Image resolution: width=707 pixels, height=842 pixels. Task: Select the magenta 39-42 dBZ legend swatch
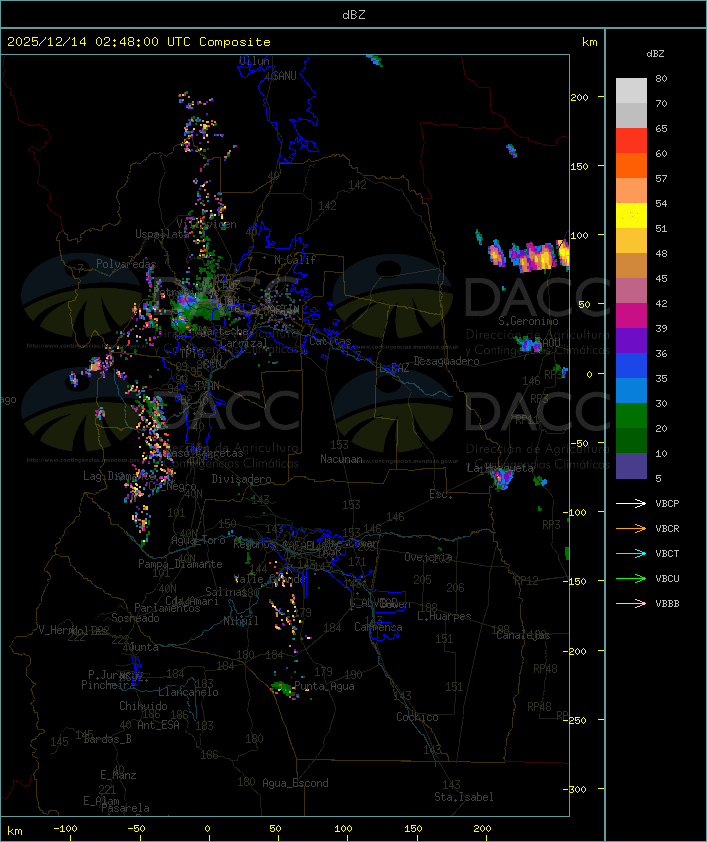coord(631,316)
